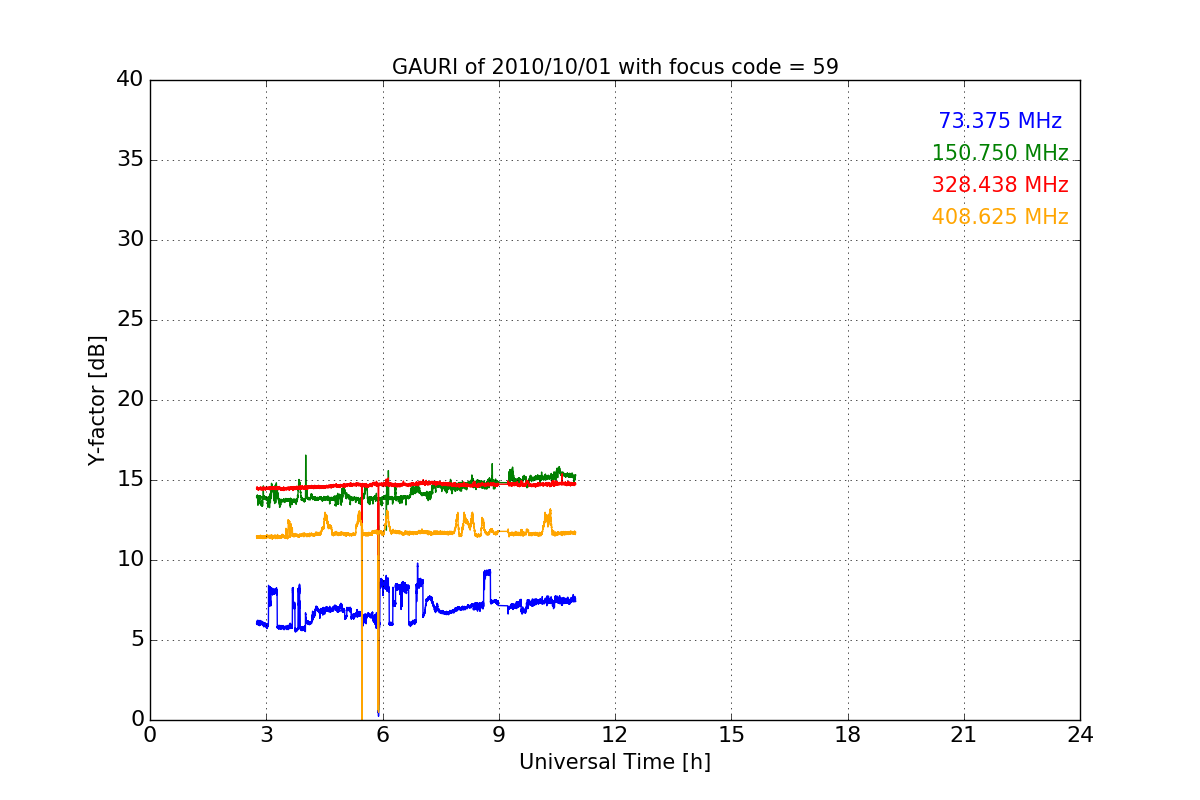Click the chart title 'GAURI of 2010/10/01 with focus code = 59'
The width and height of the screenshot is (1200, 800).
tap(615, 67)
